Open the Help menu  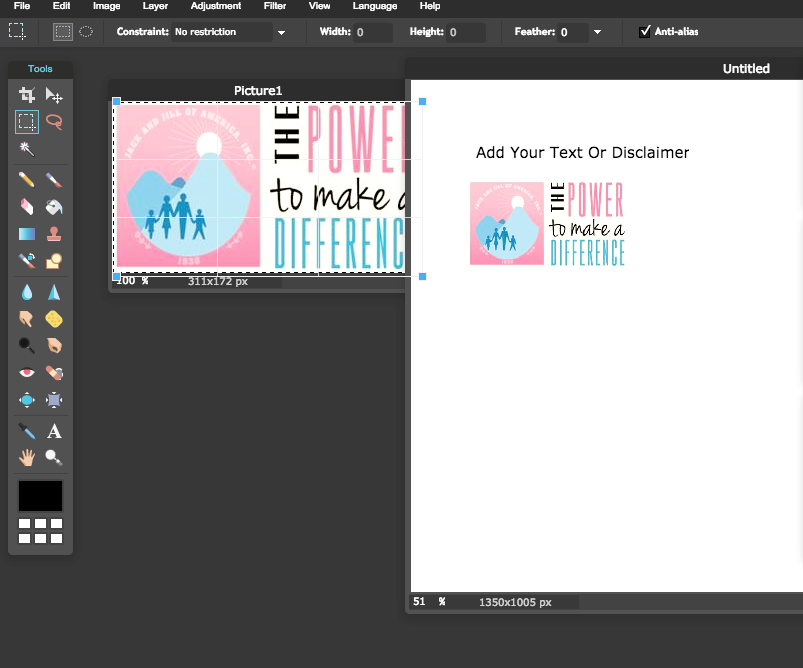(430, 6)
